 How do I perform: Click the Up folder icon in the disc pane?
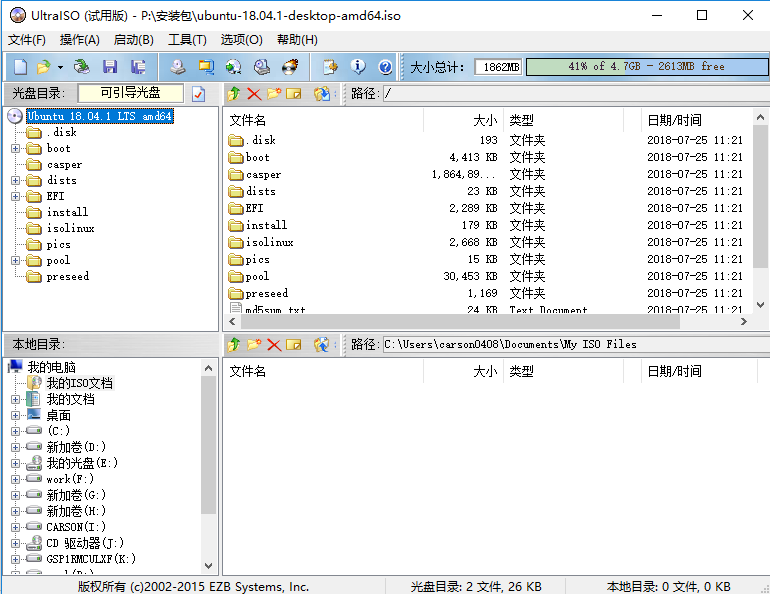click(234, 93)
